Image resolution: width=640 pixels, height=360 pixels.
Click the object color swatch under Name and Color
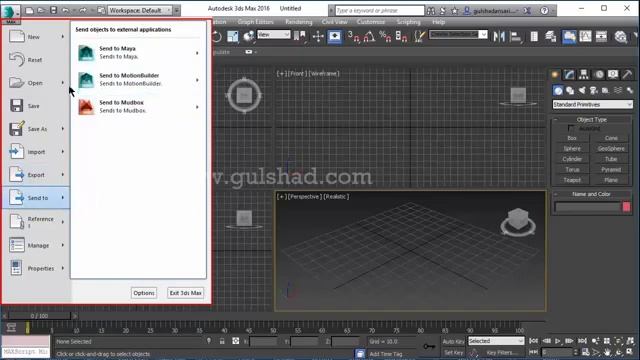click(x=626, y=207)
